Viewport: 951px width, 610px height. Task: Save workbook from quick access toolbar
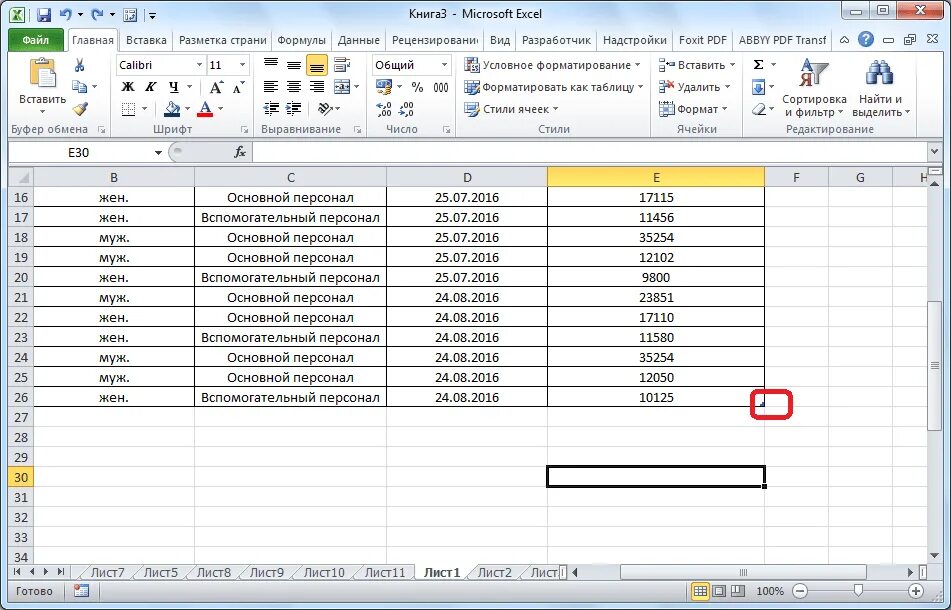coord(43,14)
